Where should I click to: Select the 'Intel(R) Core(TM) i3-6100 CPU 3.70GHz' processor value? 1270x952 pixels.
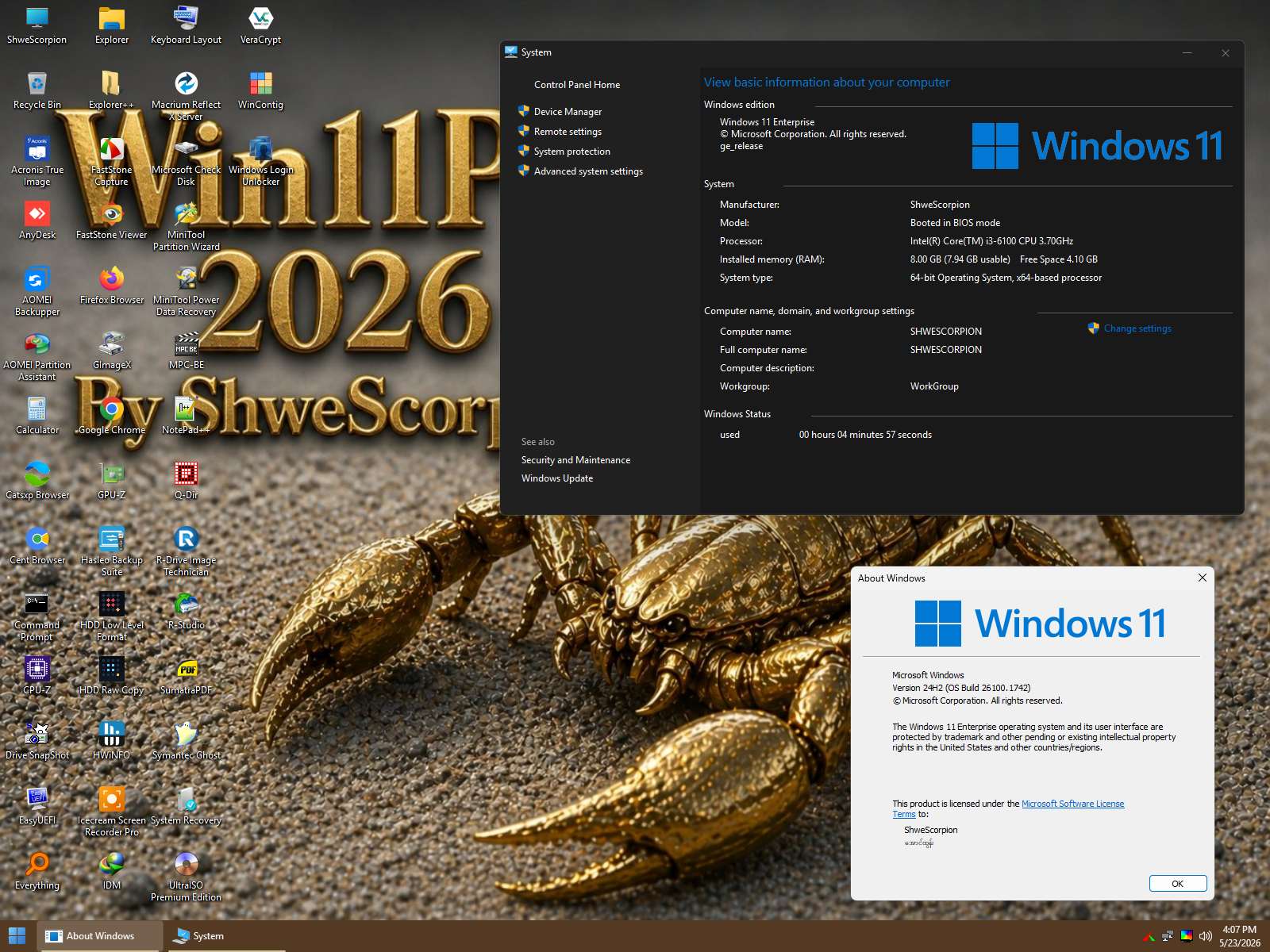(991, 241)
